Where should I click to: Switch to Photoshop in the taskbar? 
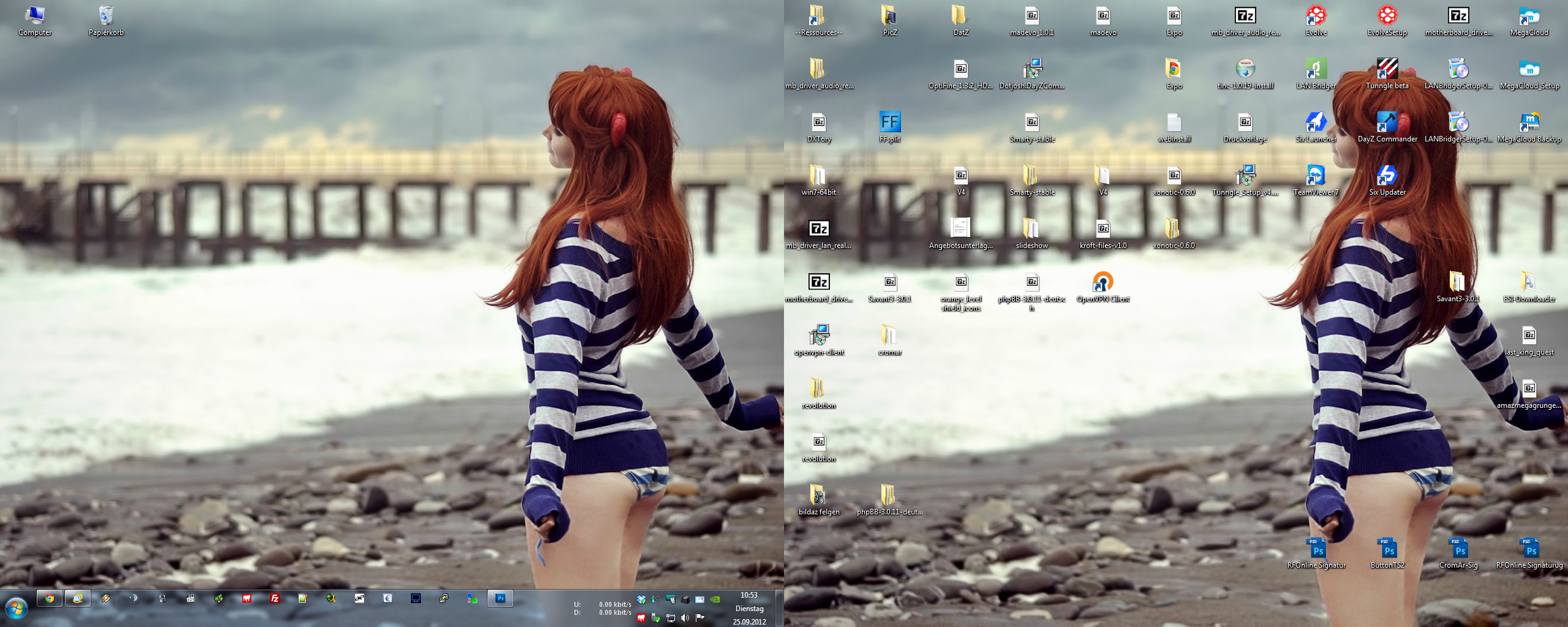pos(500,598)
